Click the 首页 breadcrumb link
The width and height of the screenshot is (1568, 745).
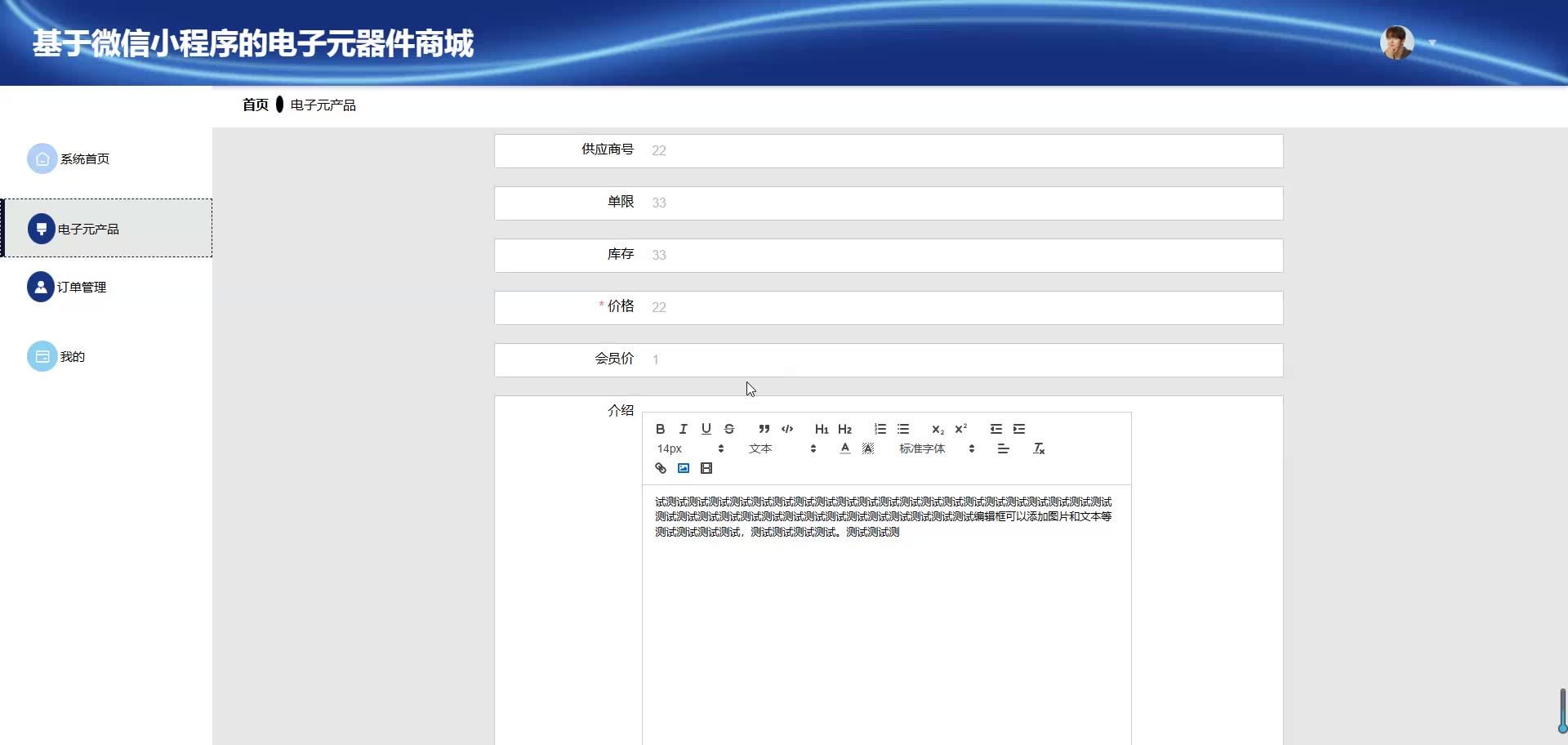(255, 105)
